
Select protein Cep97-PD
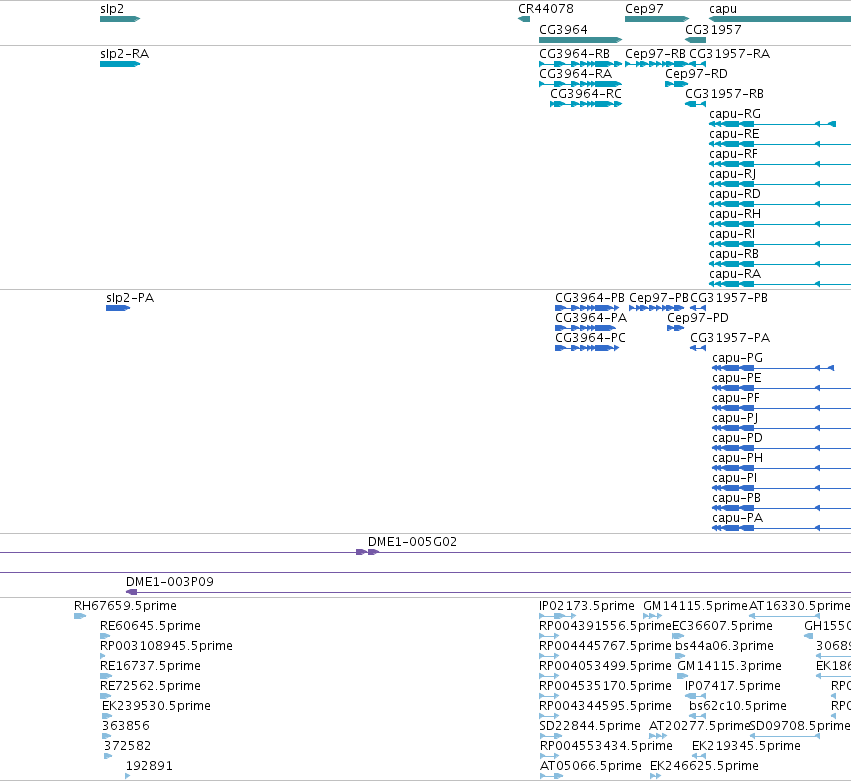coord(676,328)
